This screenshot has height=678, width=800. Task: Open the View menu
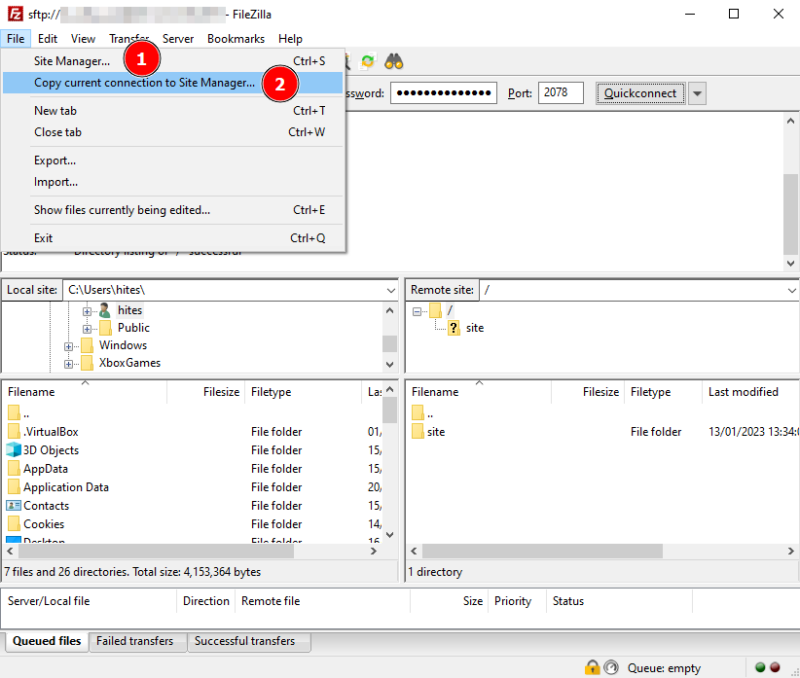(83, 39)
